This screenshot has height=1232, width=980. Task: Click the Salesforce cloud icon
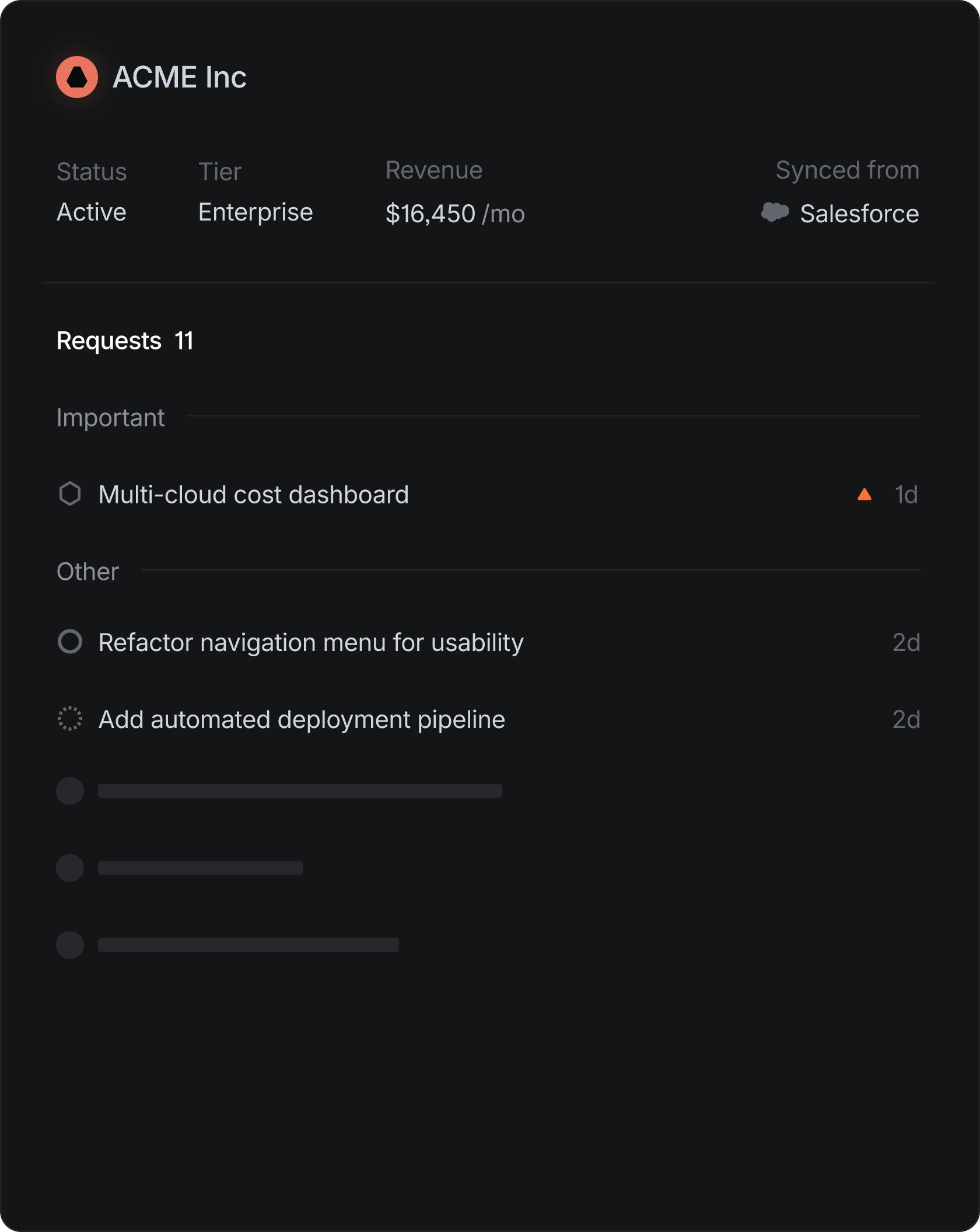(775, 212)
